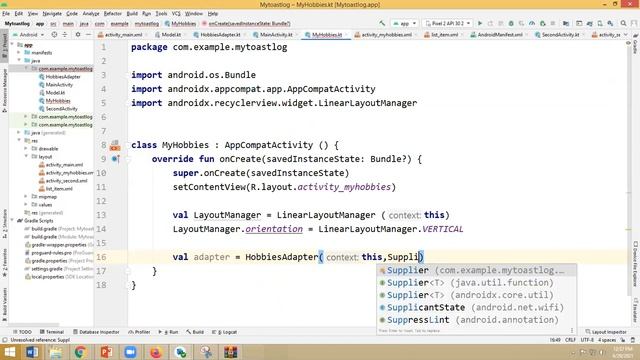
Task: Show hidden editor tabs dropdown arrow
Action: pyautogui.click(x=627, y=35)
